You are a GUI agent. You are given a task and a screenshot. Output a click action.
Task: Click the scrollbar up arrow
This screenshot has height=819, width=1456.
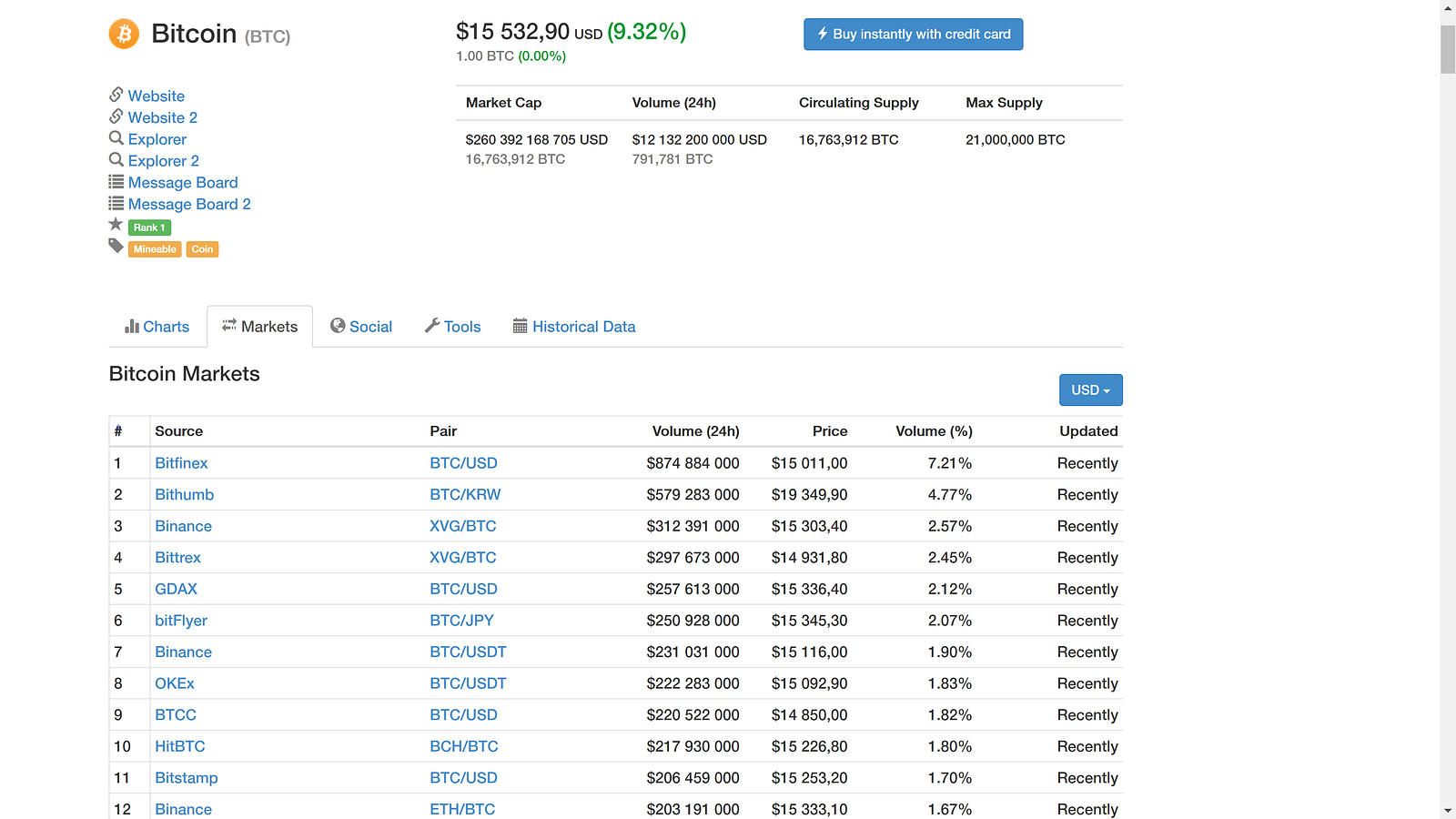click(1448, 8)
